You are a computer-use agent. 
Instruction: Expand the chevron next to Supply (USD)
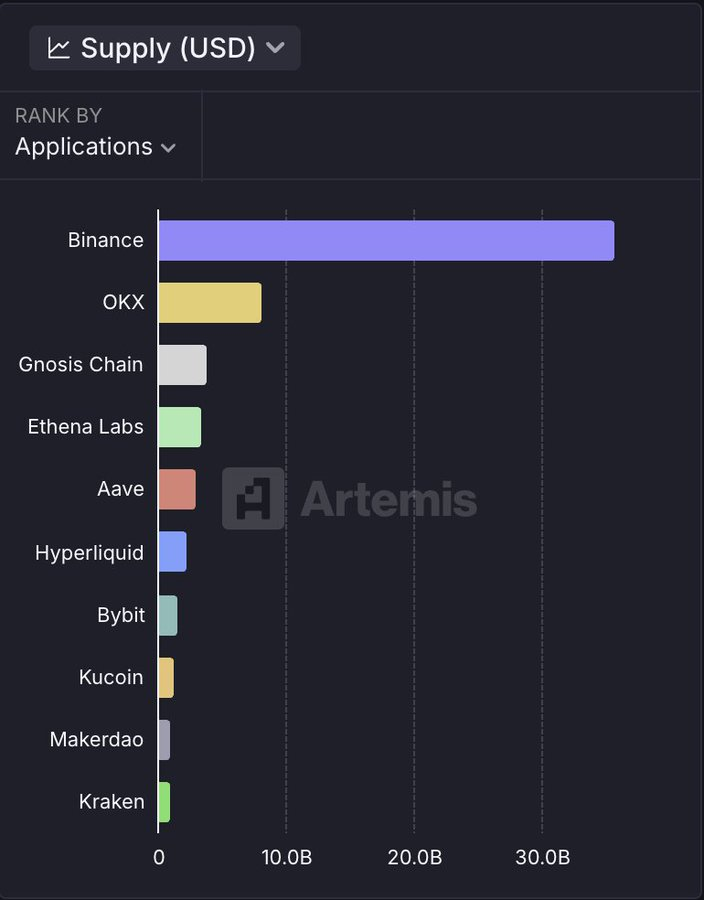pos(276,48)
